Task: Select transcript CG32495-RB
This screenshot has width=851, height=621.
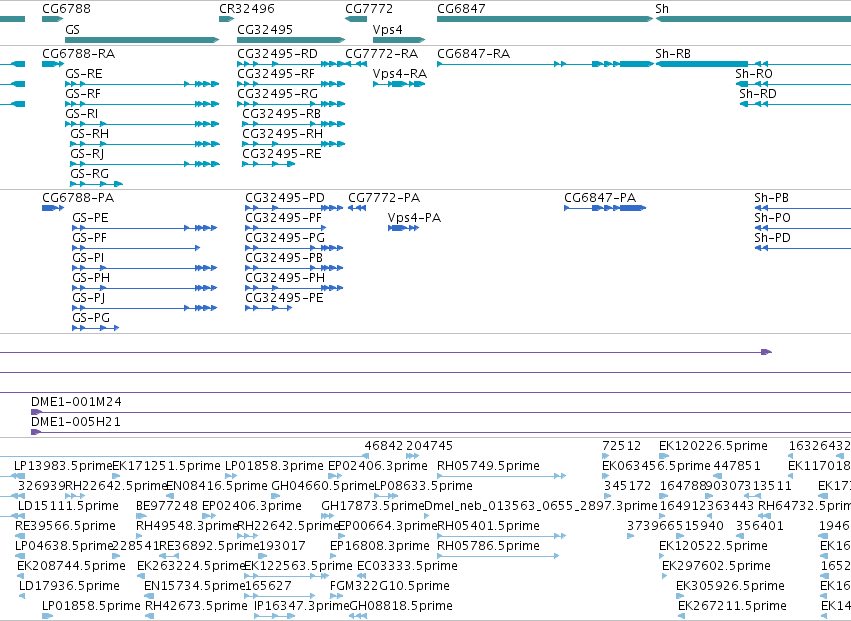Action: tap(282, 114)
